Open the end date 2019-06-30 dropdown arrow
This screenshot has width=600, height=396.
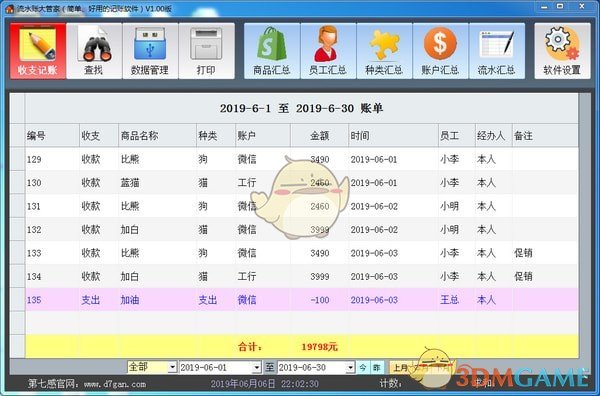(350, 368)
